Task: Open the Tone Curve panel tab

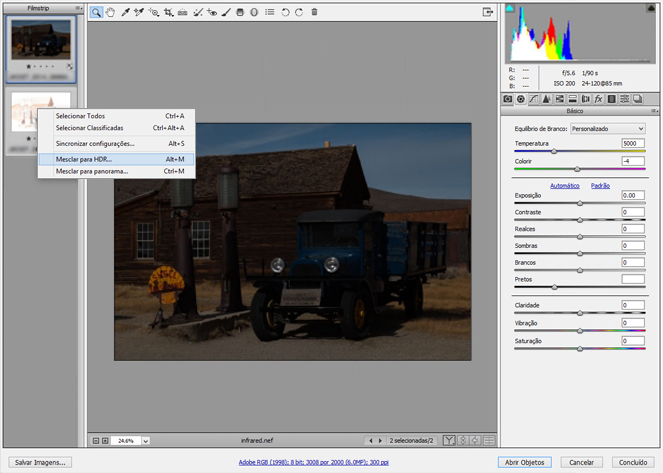Action: (534, 99)
